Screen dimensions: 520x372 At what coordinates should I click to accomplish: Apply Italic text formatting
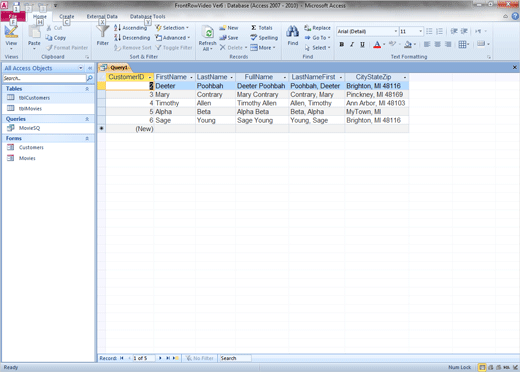(352, 44)
